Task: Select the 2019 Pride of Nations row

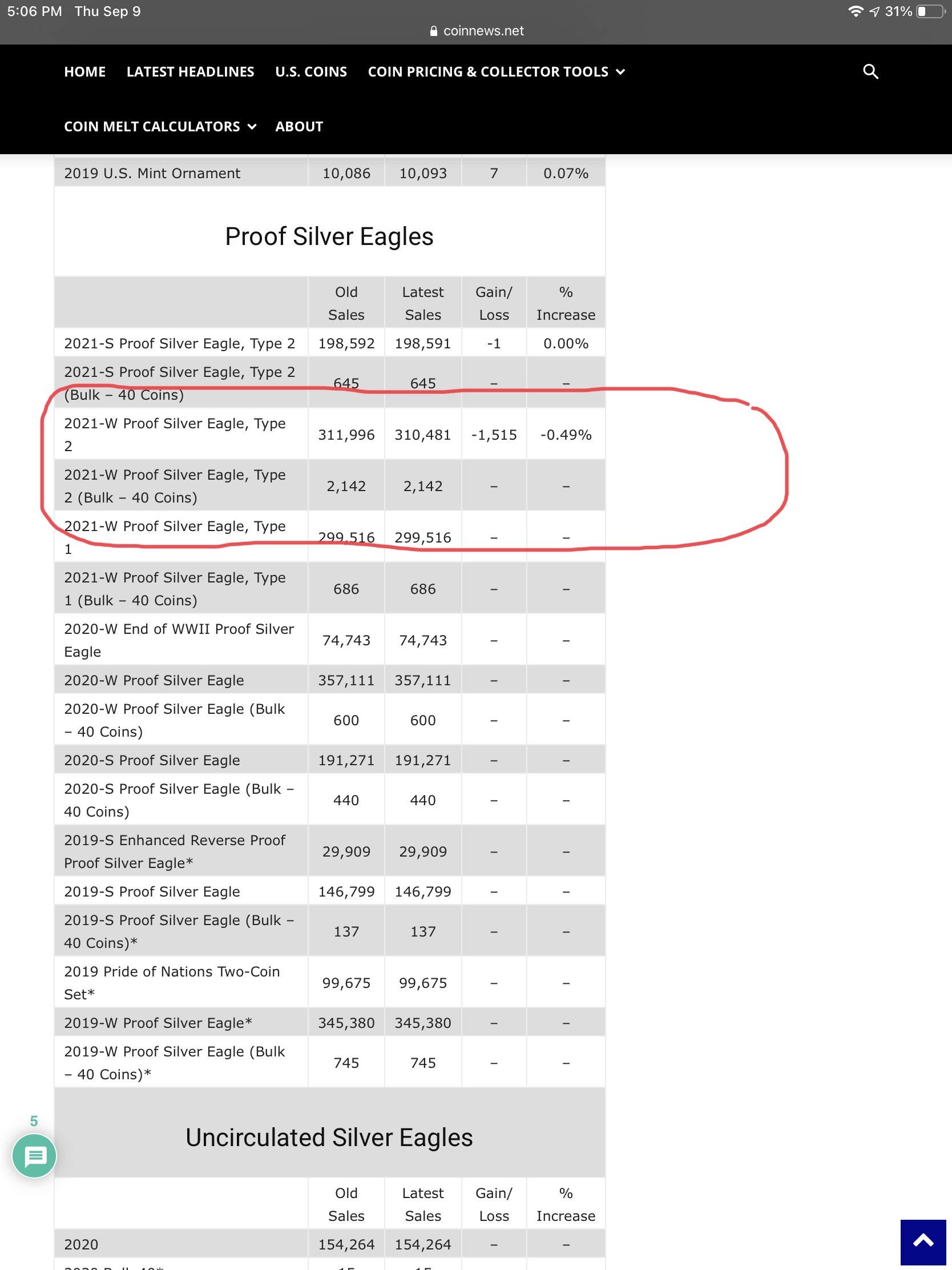Action: tap(172, 982)
